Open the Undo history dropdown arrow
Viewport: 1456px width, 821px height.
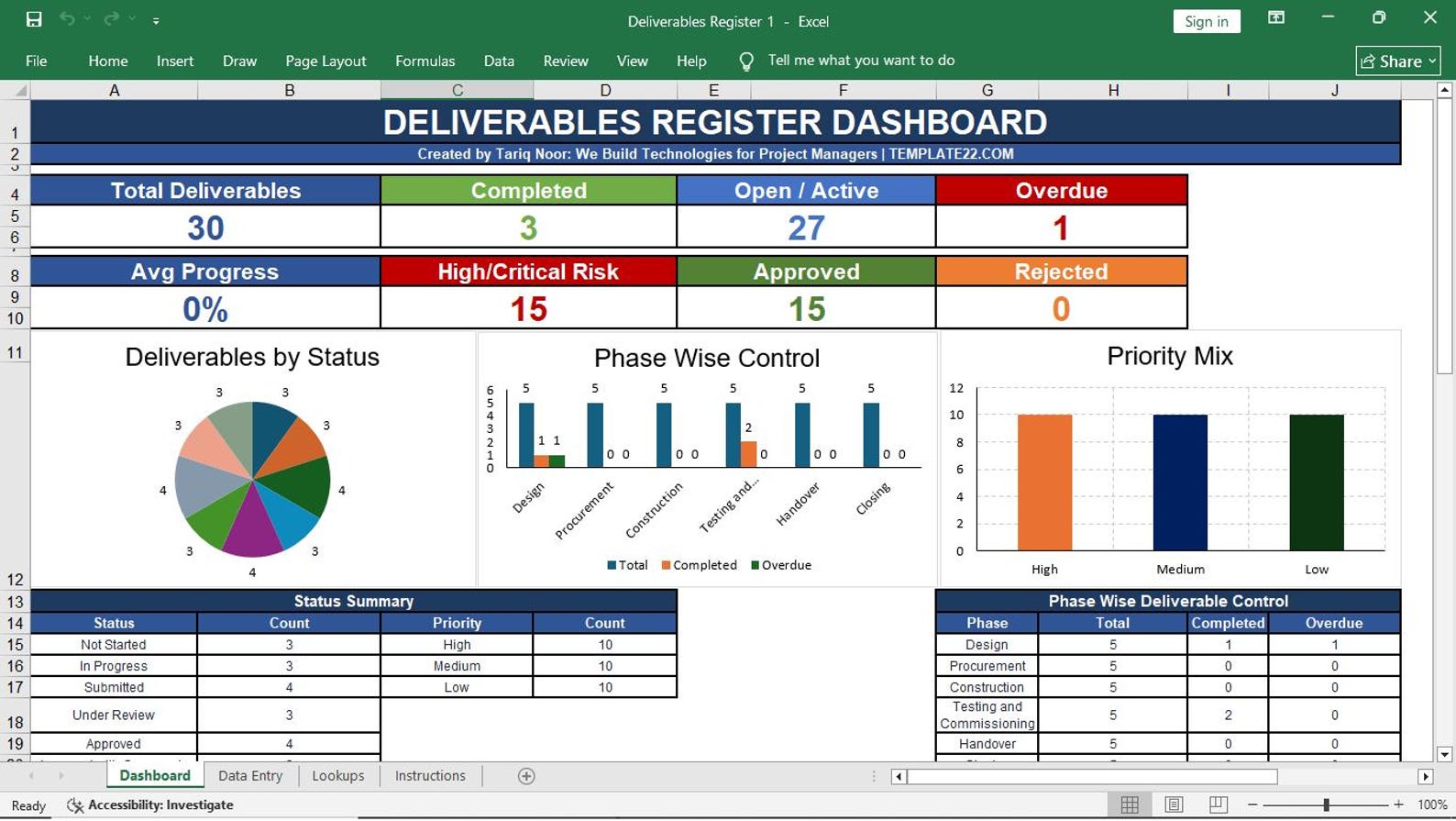coord(87,19)
